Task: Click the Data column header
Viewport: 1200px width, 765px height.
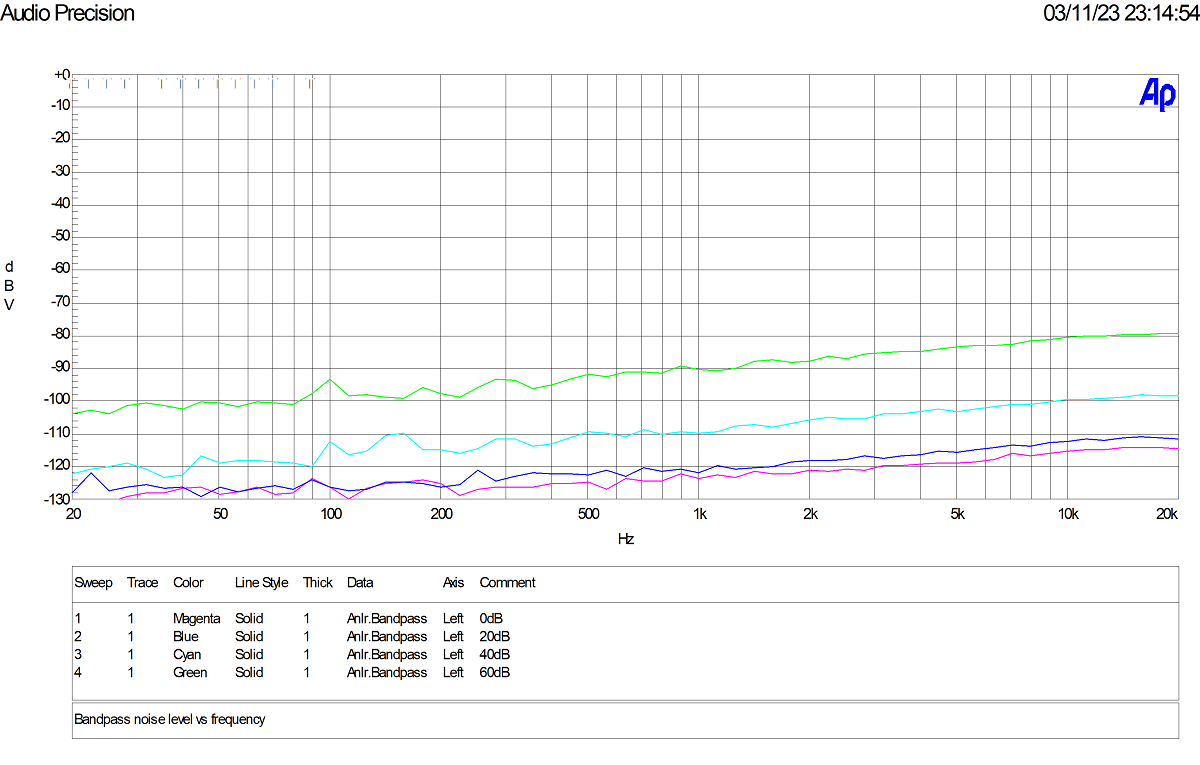Action: (360, 582)
